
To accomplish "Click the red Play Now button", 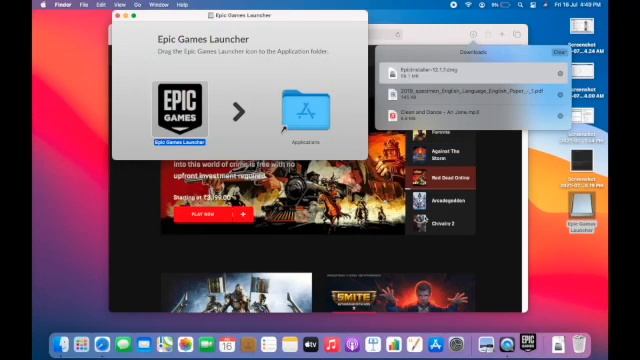I will 203,214.
